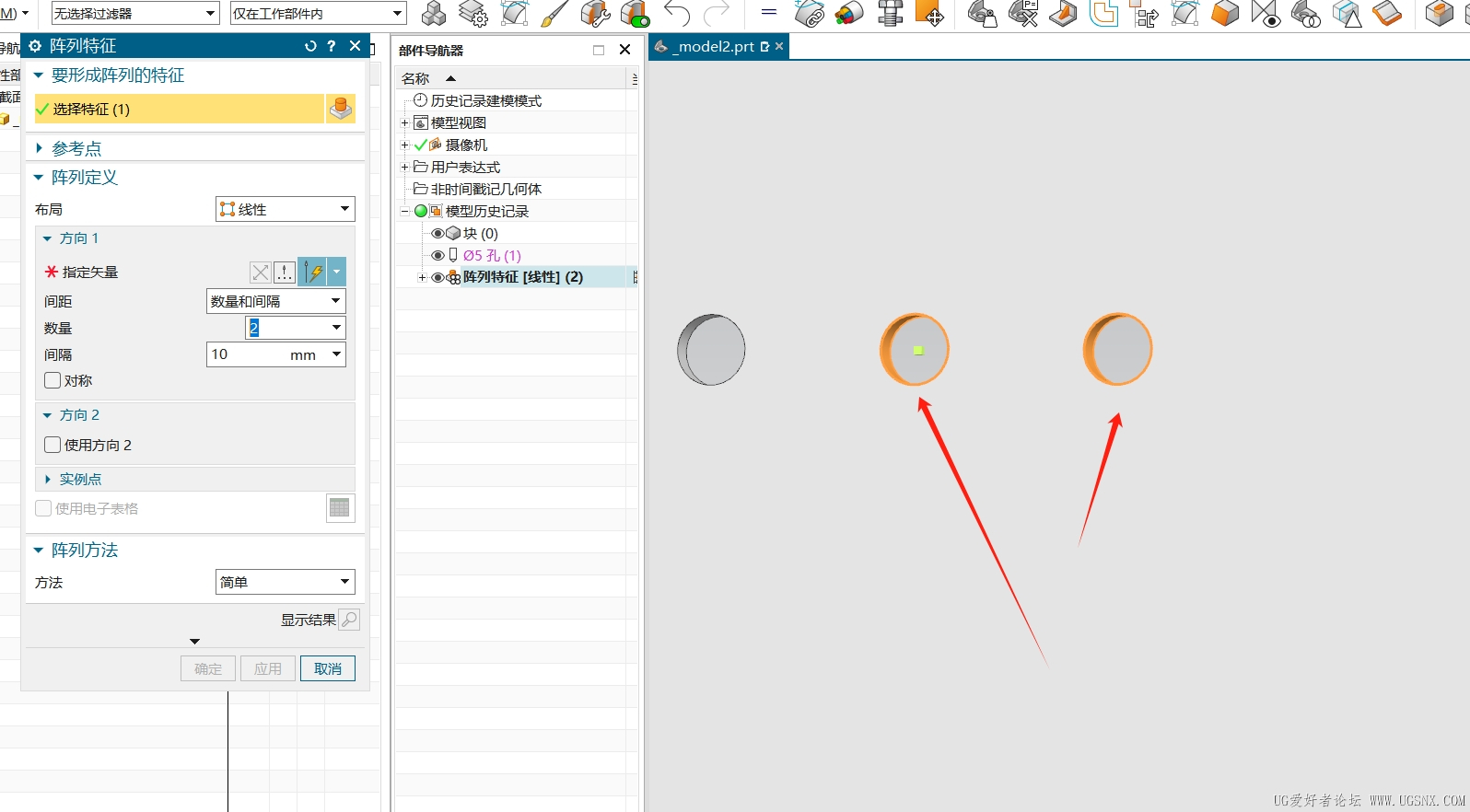Open the 间距 dropdown showing 数量和间隔
Screen dimensions: 1470x812
pos(276,301)
